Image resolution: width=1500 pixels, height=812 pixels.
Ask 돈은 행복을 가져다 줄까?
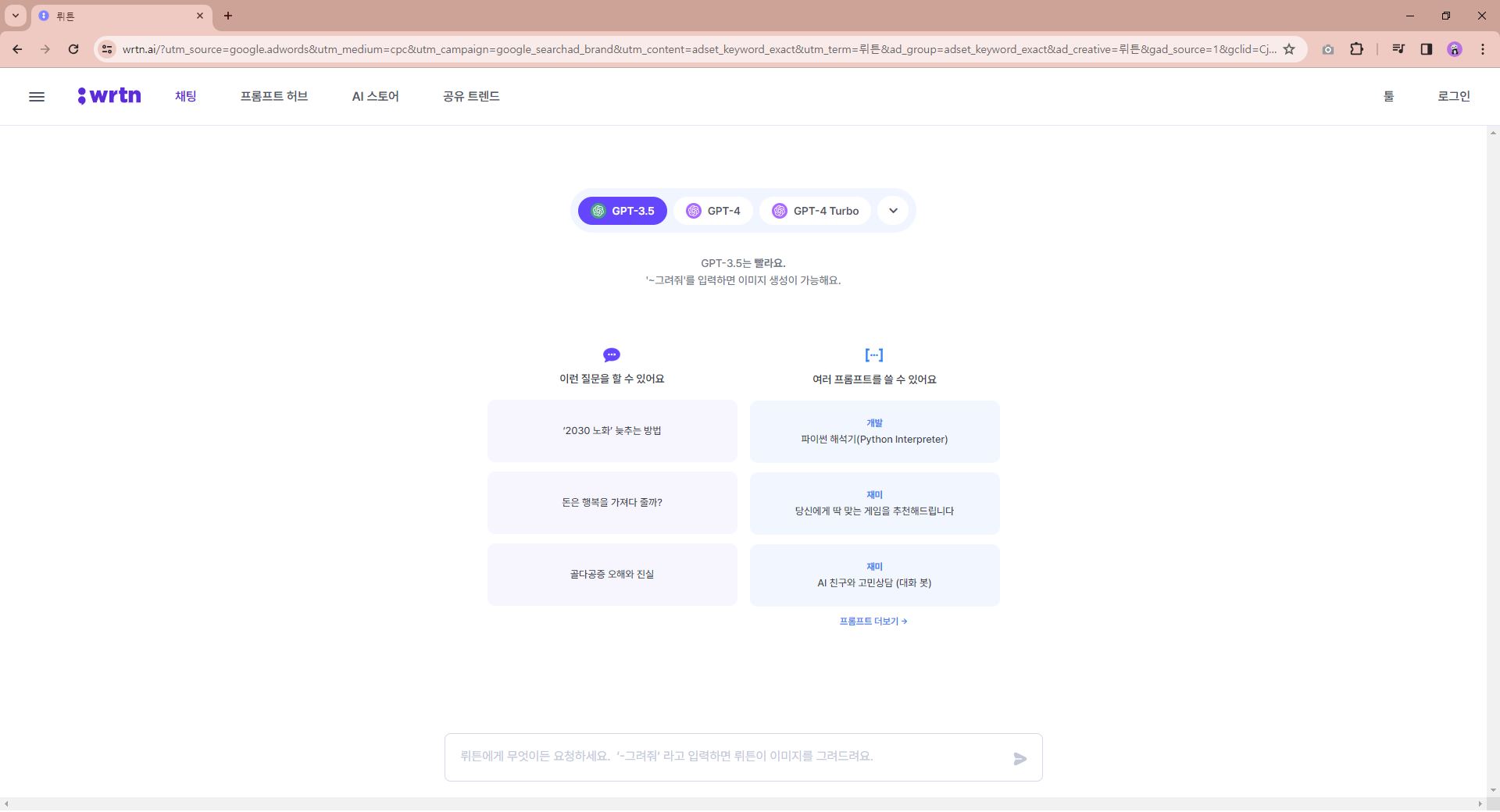pyautogui.click(x=612, y=503)
